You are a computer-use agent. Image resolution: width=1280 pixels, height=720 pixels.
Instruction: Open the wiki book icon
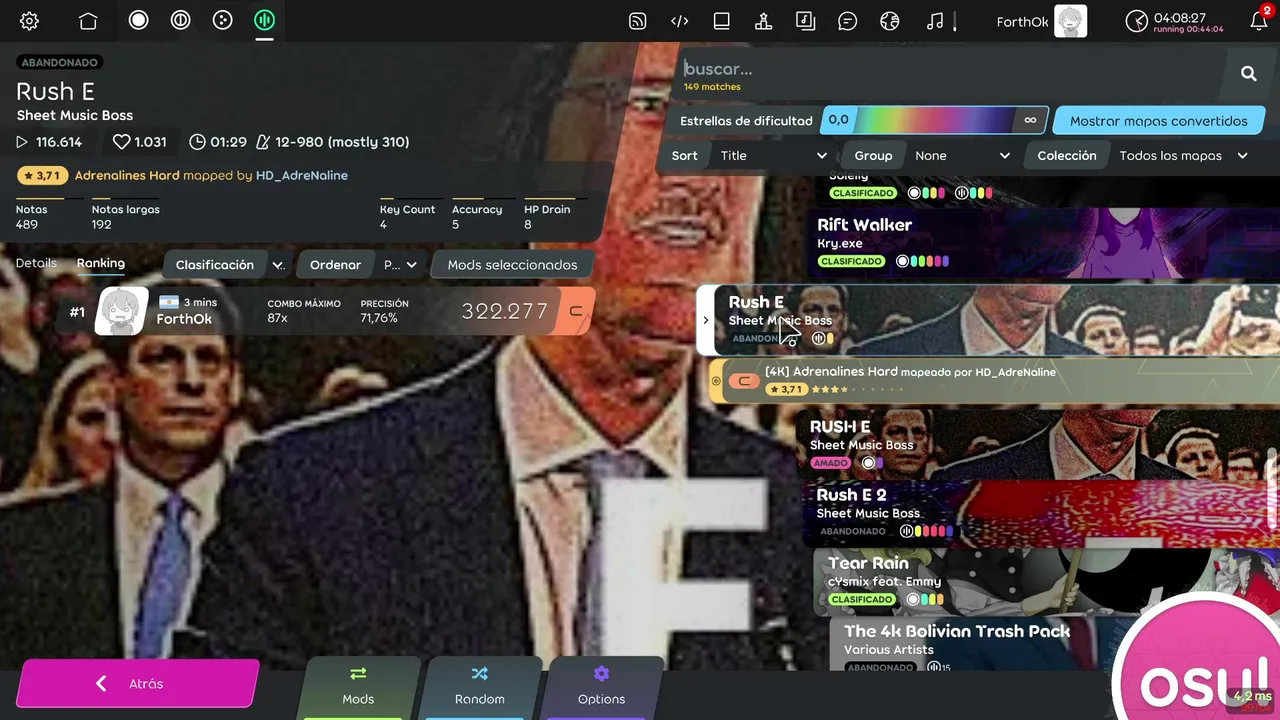tap(722, 21)
